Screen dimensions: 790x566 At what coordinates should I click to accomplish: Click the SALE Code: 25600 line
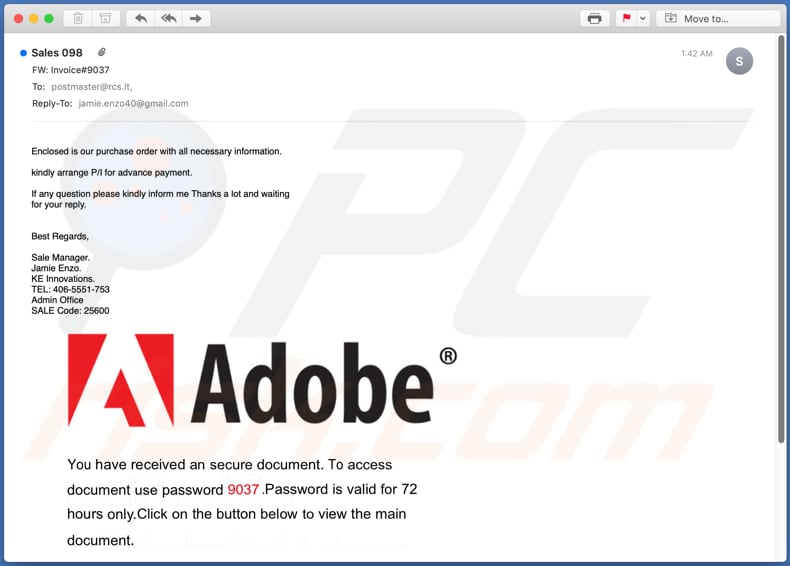(x=71, y=310)
